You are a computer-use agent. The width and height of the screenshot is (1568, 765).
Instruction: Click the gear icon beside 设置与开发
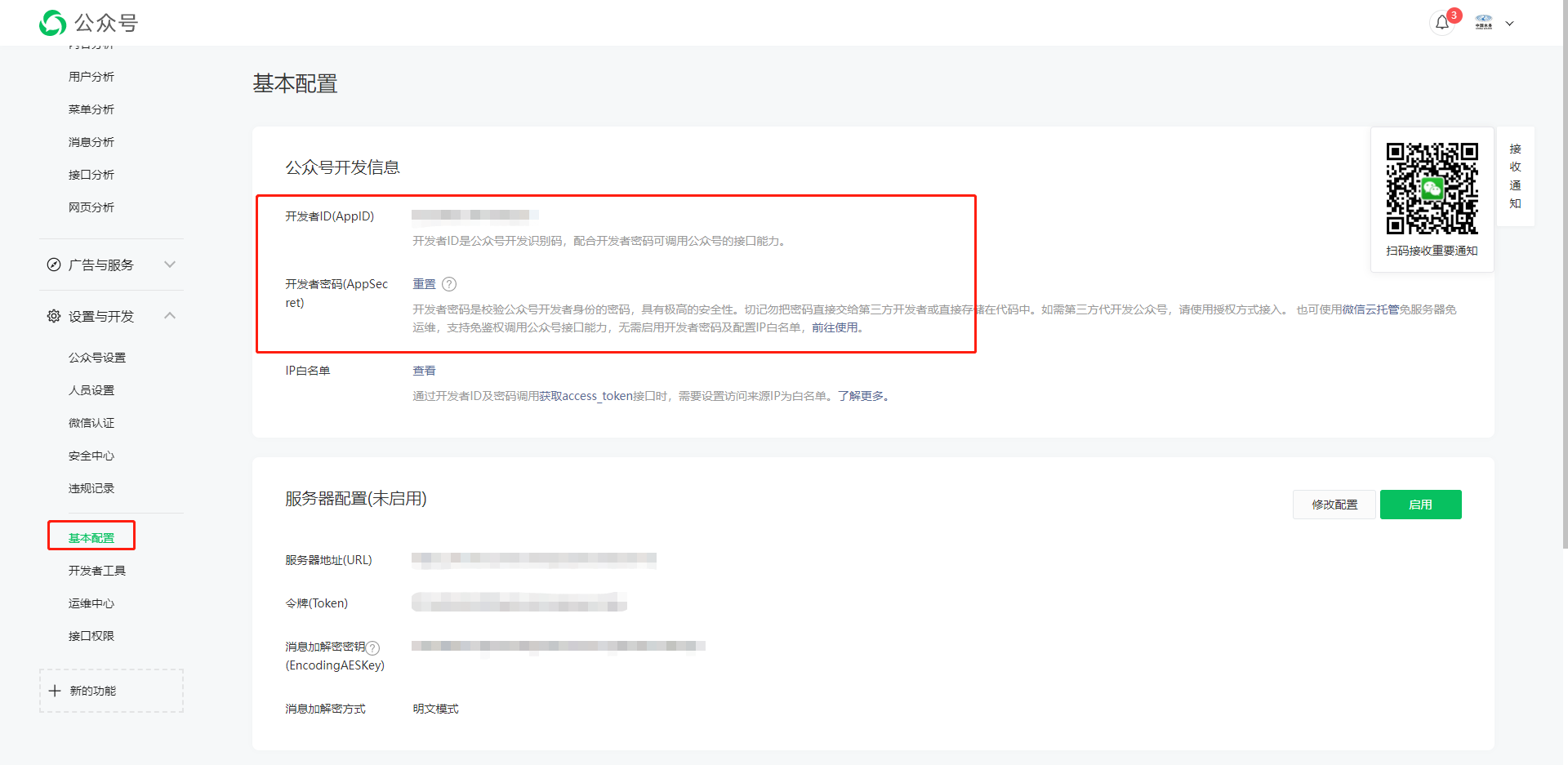(x=53, y=316)
